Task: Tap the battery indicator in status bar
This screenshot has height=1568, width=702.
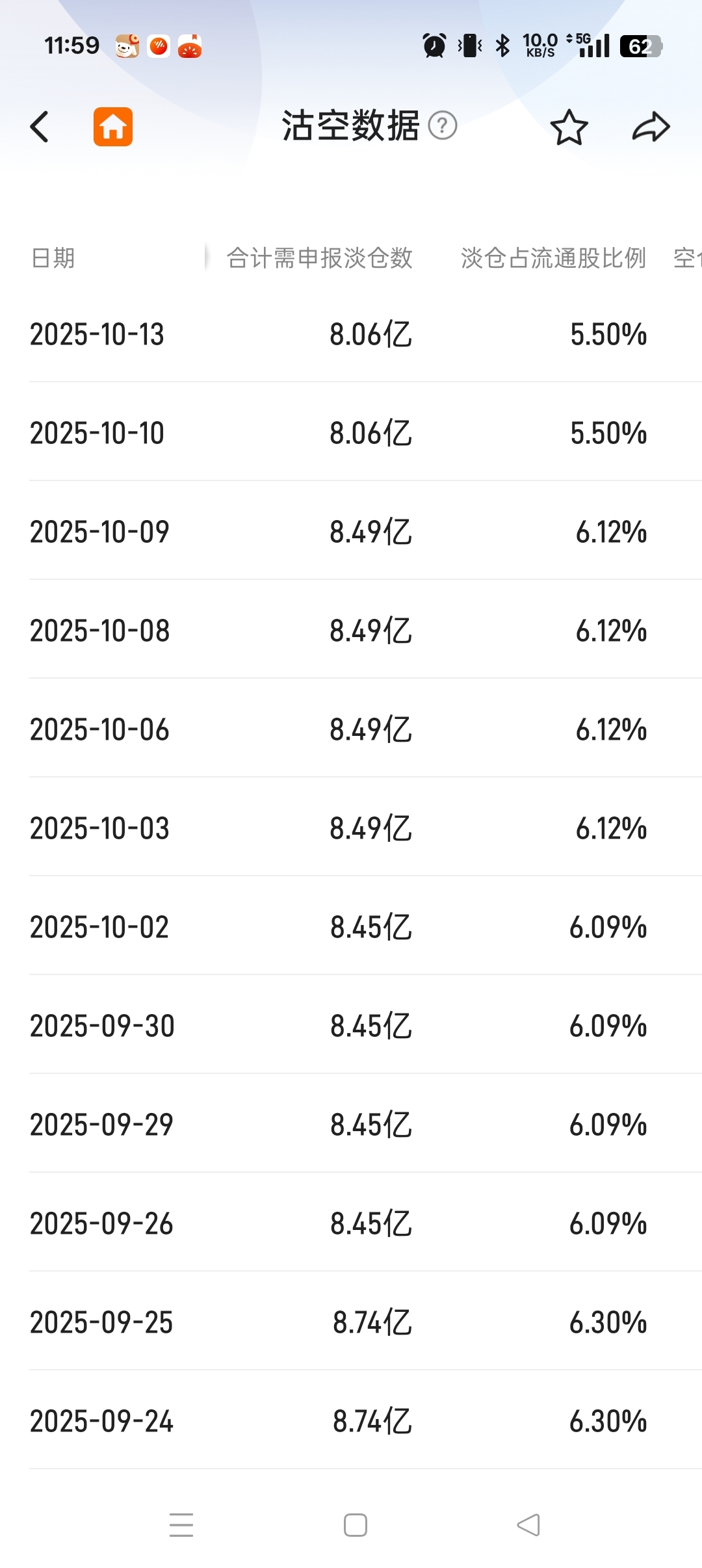Action: click(x=641, y=46)
